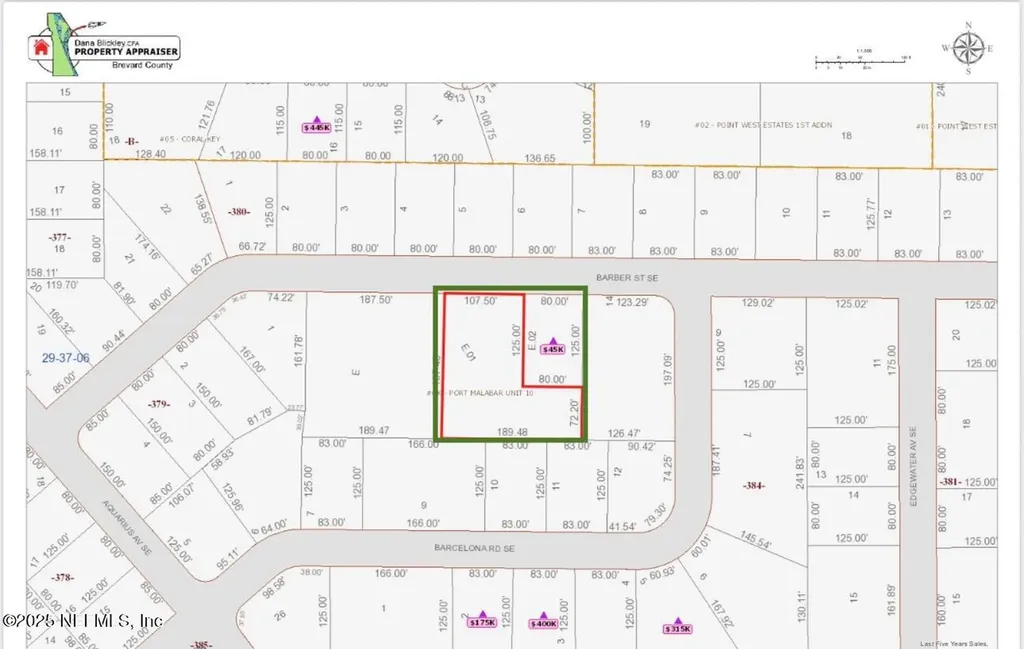Click the Aquarius Av SE street label
This screenshot has width=1024, height=649.
pos(127,528)
